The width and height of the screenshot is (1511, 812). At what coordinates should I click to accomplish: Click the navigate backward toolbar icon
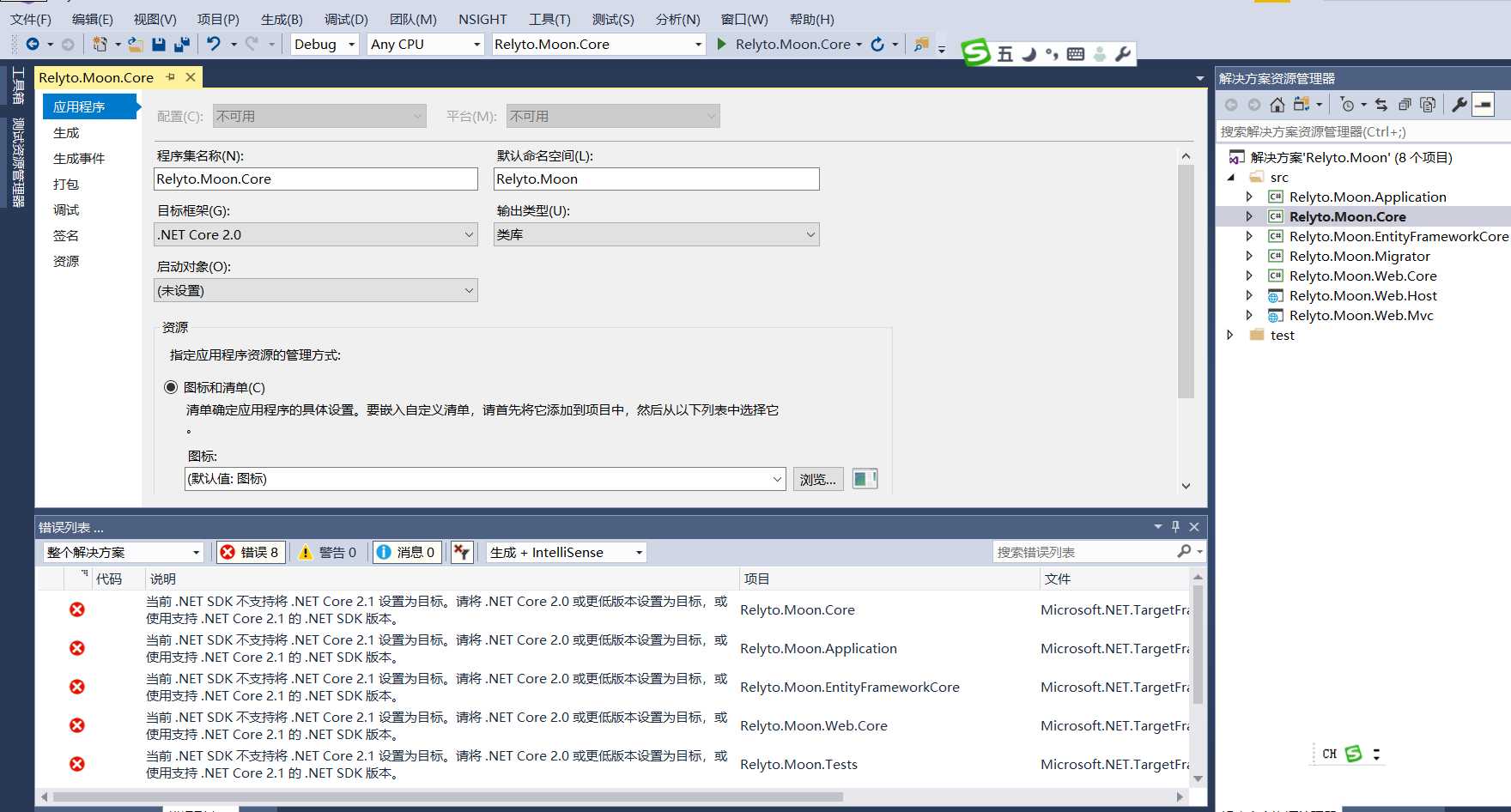pos(33,44)
